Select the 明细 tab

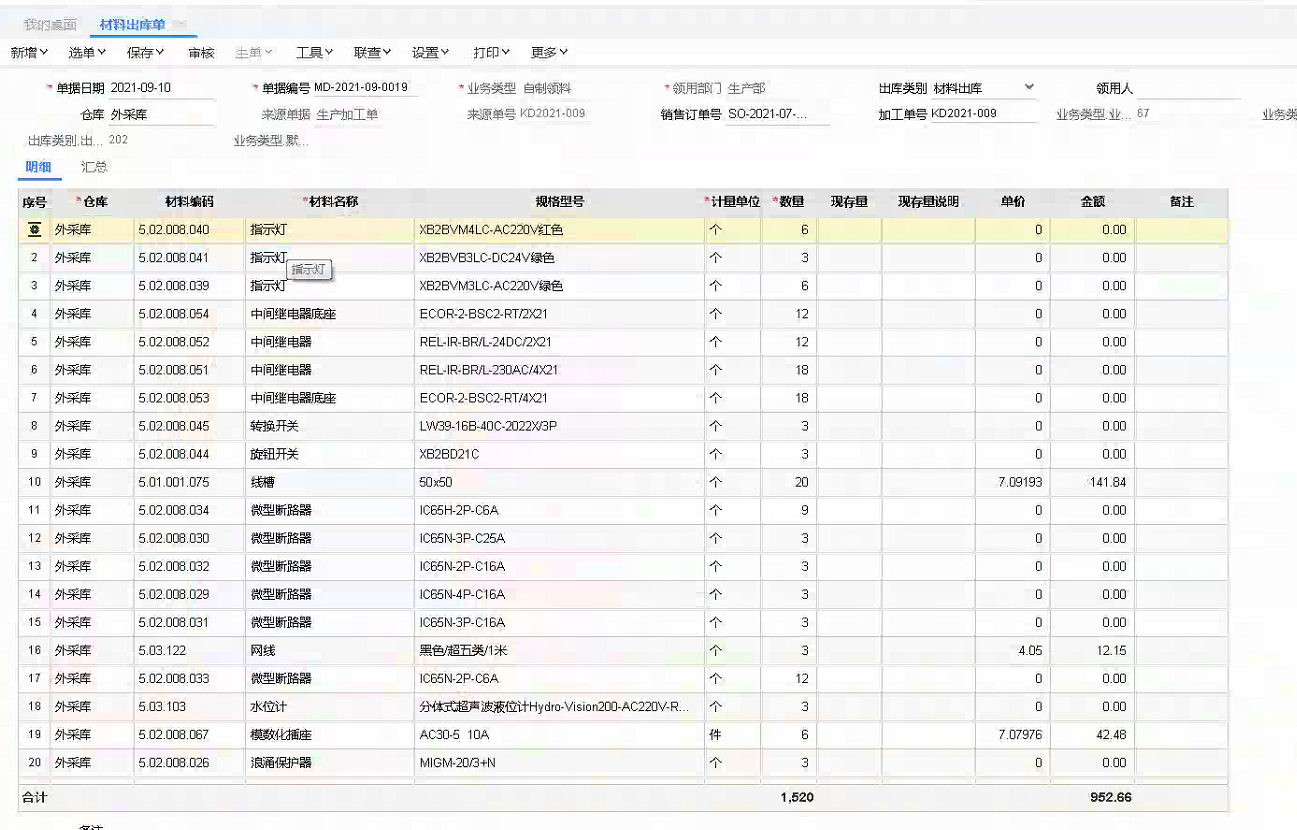[x=39, y=167]
